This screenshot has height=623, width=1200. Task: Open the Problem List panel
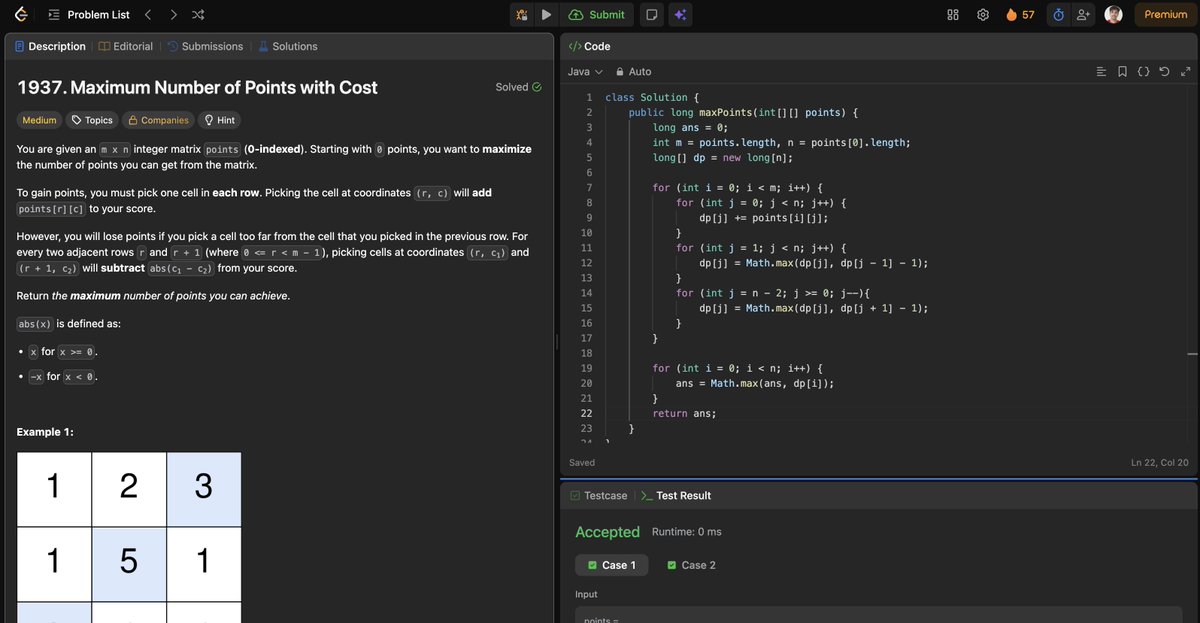pos(87,15)
